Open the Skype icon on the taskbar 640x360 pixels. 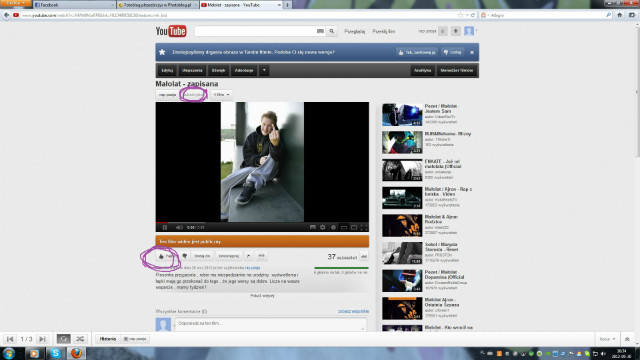pos(56,353)
